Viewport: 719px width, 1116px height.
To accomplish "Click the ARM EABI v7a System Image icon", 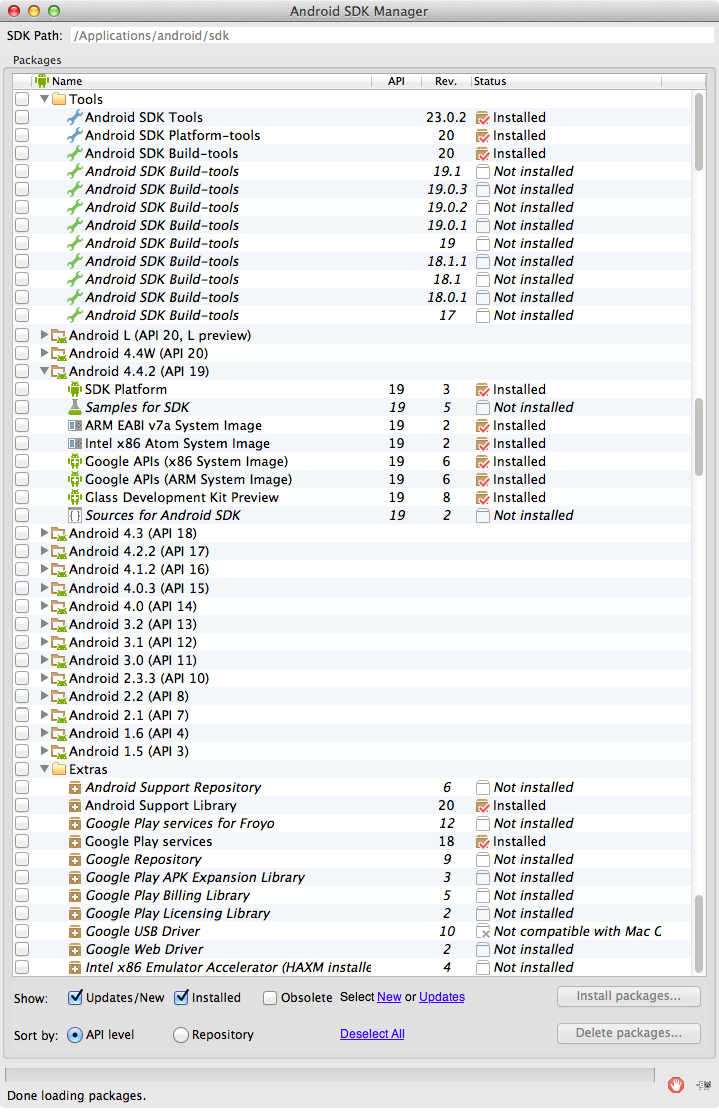I will tap(75, 426).
